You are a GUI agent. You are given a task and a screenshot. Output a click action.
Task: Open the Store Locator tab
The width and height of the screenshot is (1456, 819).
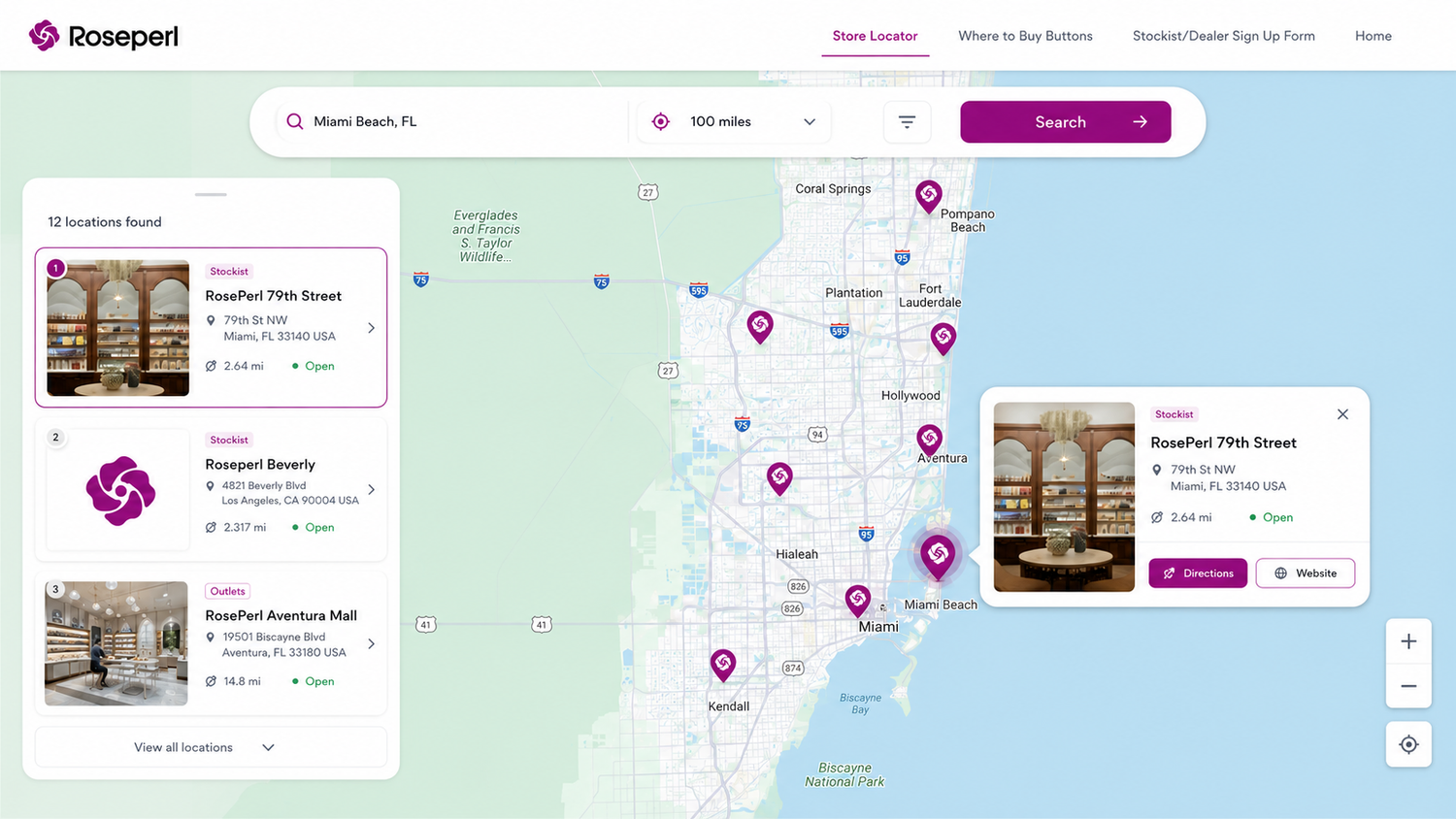pos(875,36)
